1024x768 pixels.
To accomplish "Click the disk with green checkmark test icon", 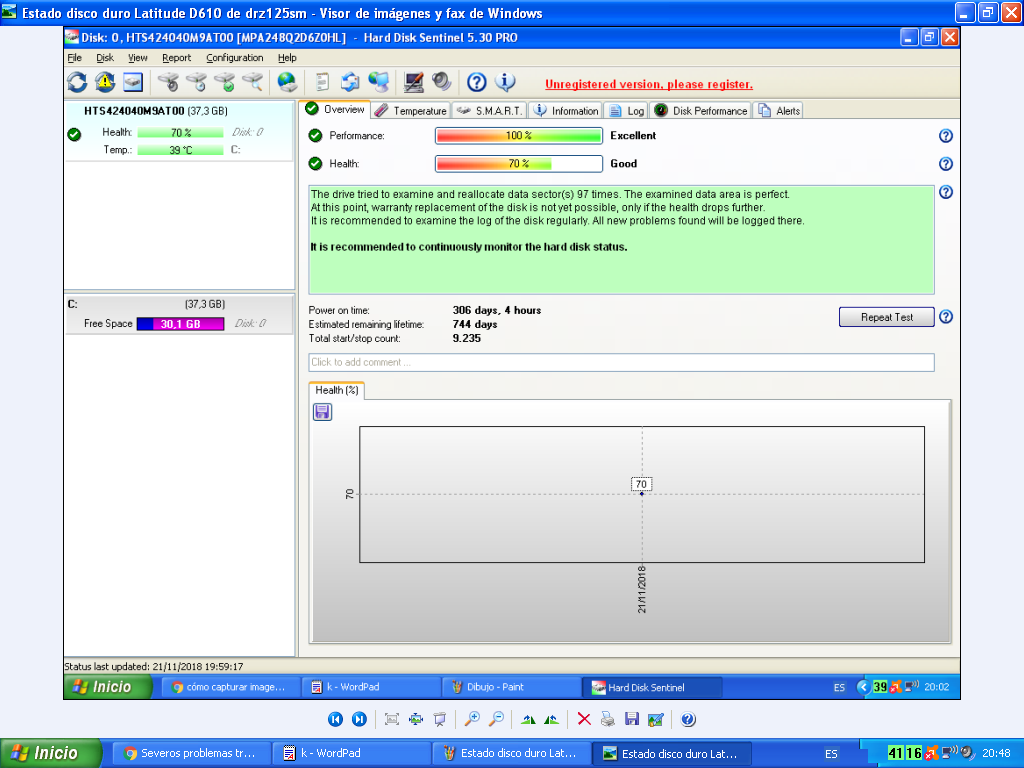I will (225, 82).
